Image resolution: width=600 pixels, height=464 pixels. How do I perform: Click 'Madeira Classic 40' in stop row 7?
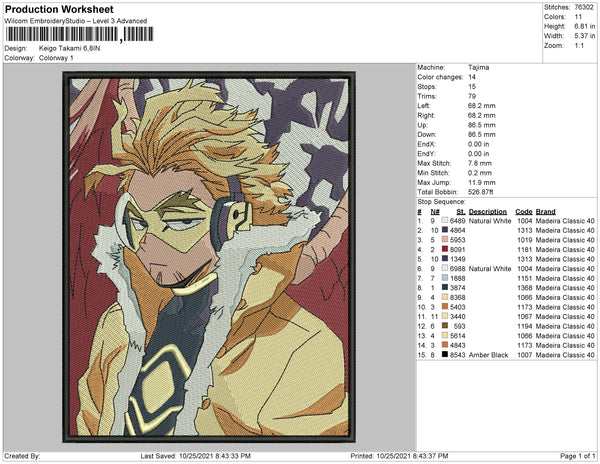[565, 278]
